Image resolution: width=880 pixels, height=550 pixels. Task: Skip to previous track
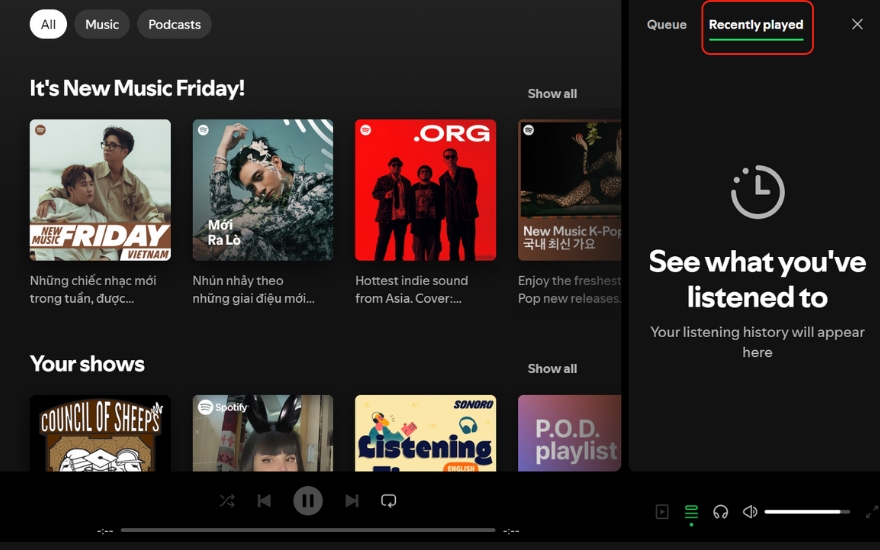[x=264, y=501]
